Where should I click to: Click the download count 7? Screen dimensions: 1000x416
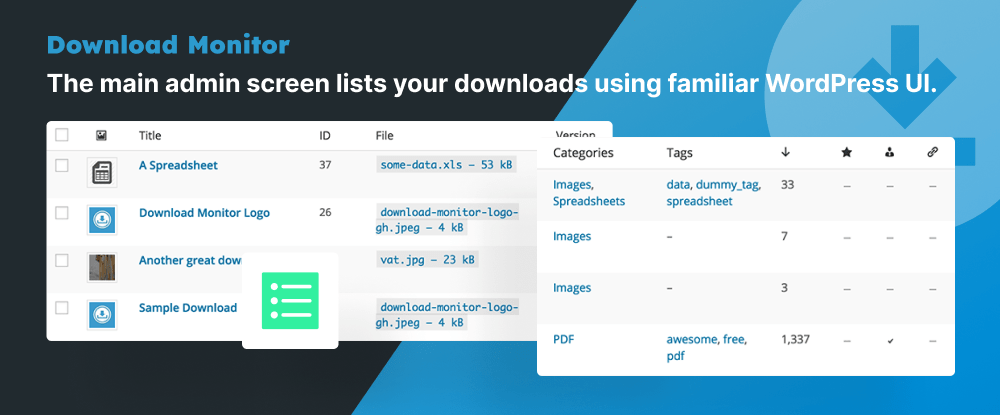click(x=784, y=236)
